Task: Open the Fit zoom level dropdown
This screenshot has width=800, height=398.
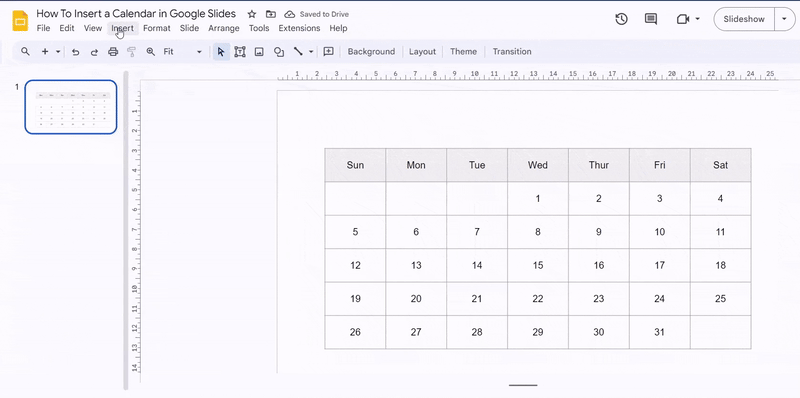Action: pyautogui.click(x=183, y=52)
